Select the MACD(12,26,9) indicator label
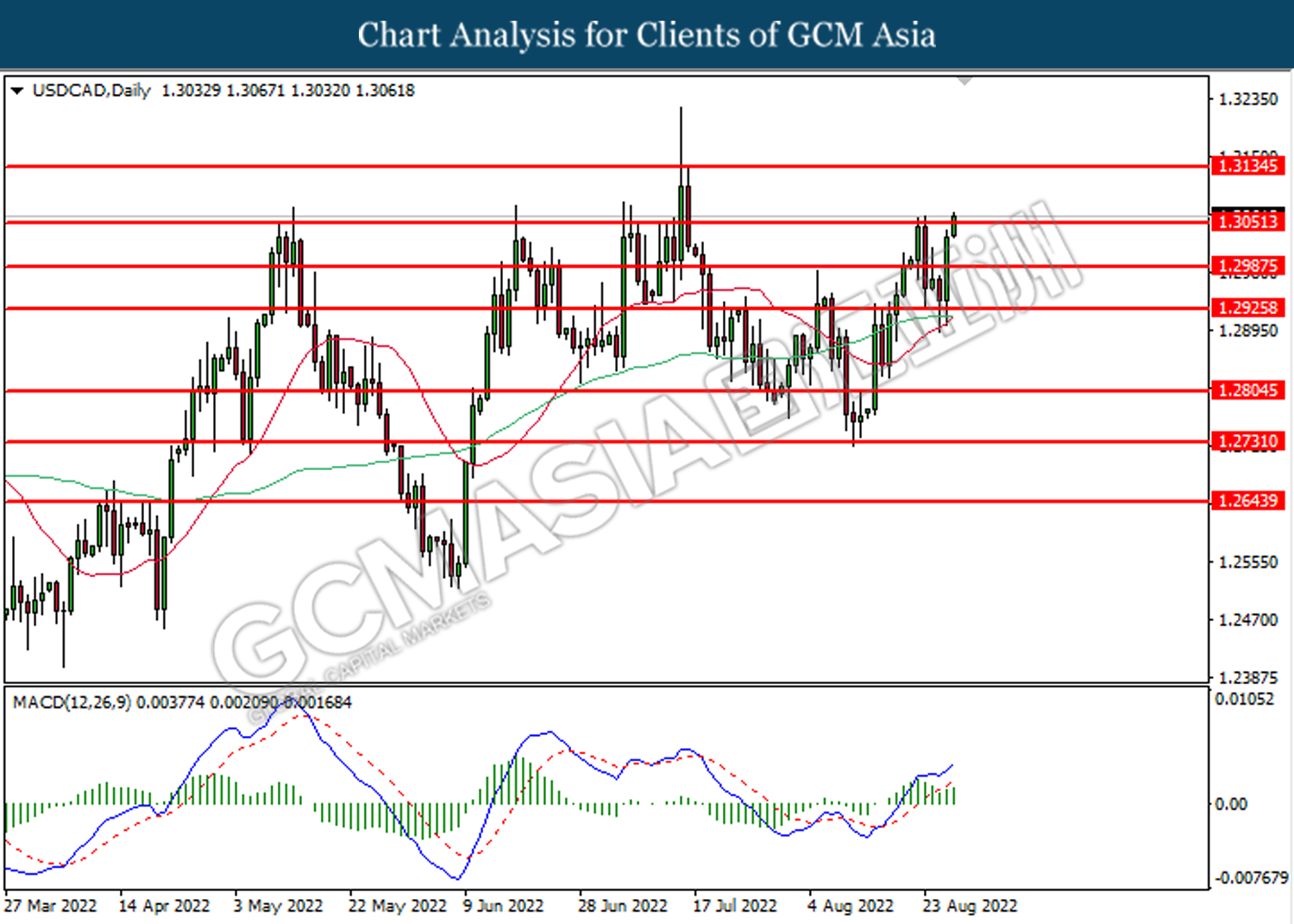The height and width of the screenshot is (924, 1294). (72, 702)
